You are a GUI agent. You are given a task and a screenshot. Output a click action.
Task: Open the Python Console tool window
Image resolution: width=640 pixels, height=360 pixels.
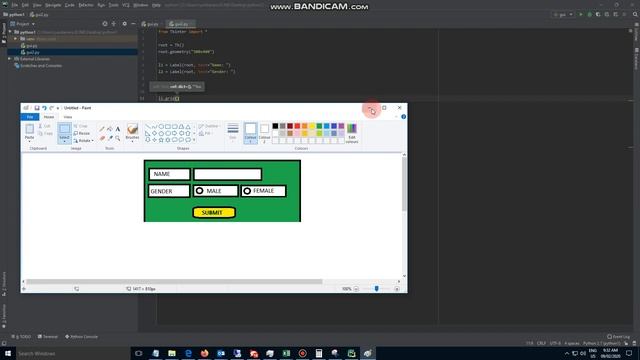point(82,337)
